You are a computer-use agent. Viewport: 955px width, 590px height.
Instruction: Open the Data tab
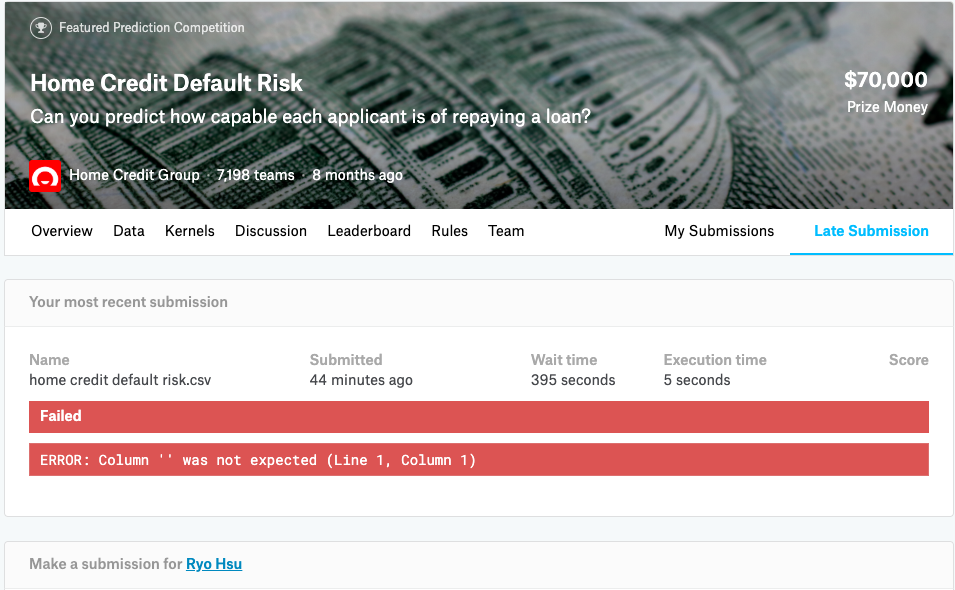129,231
